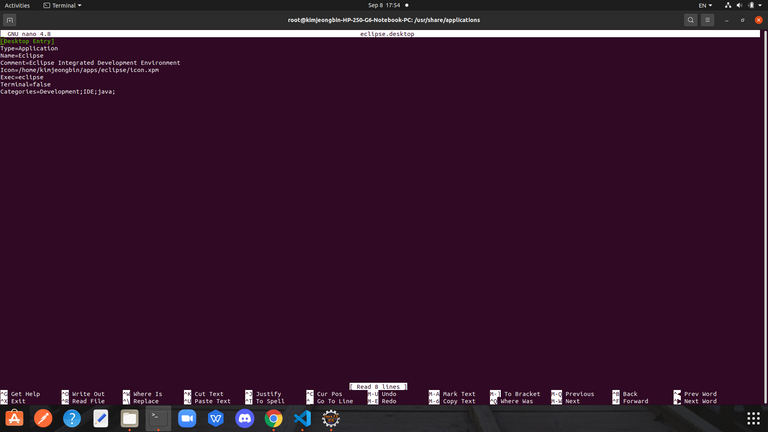The width and height of the screenshot is (768, 432).
Task: Click the Type=Application line
Action: click(29, 48)
